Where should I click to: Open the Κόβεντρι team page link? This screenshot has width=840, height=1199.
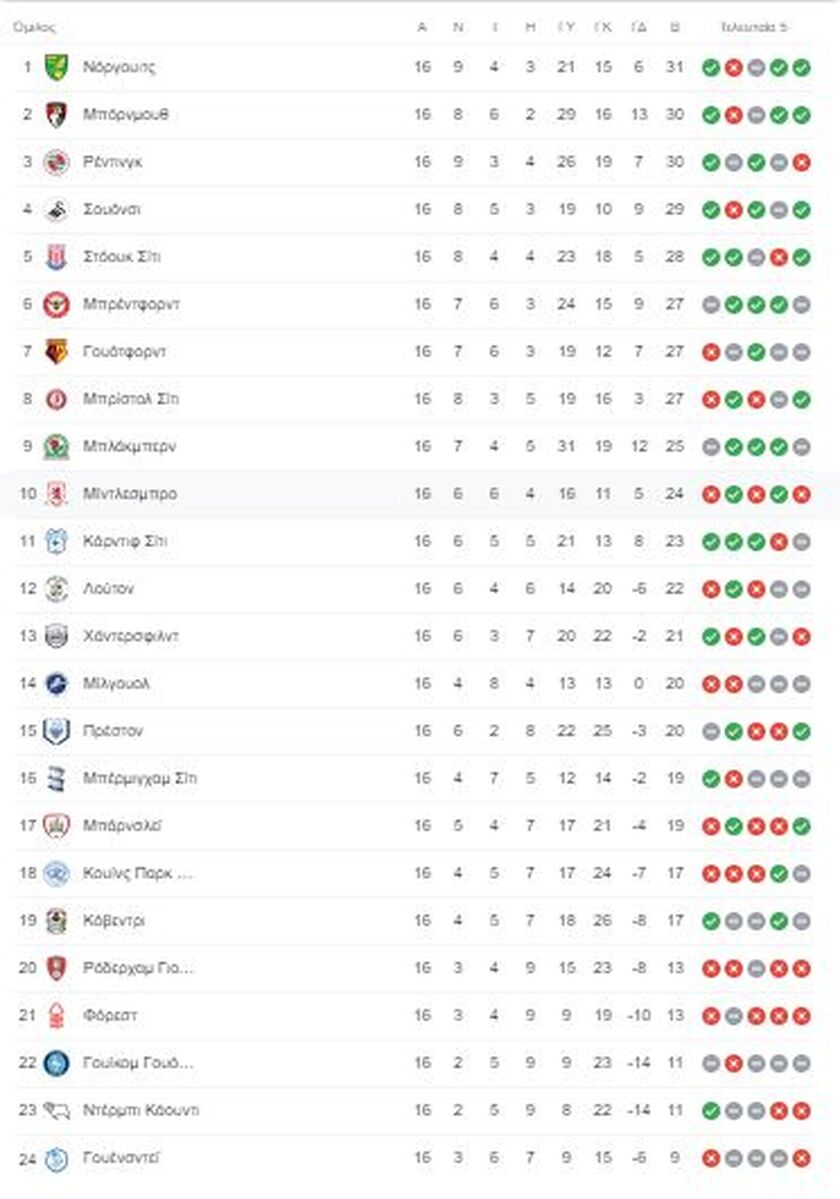point(114,921)
